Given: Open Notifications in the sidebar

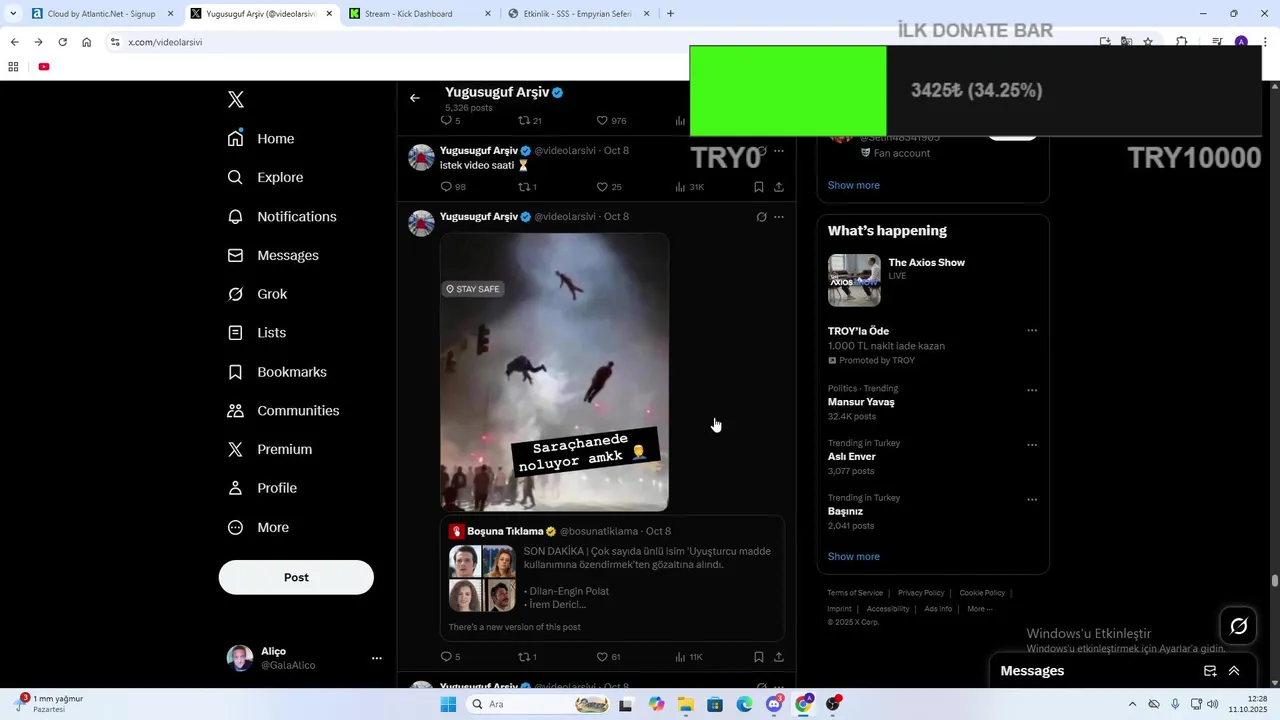Looking at the screenshot, I should coord(282,217).
